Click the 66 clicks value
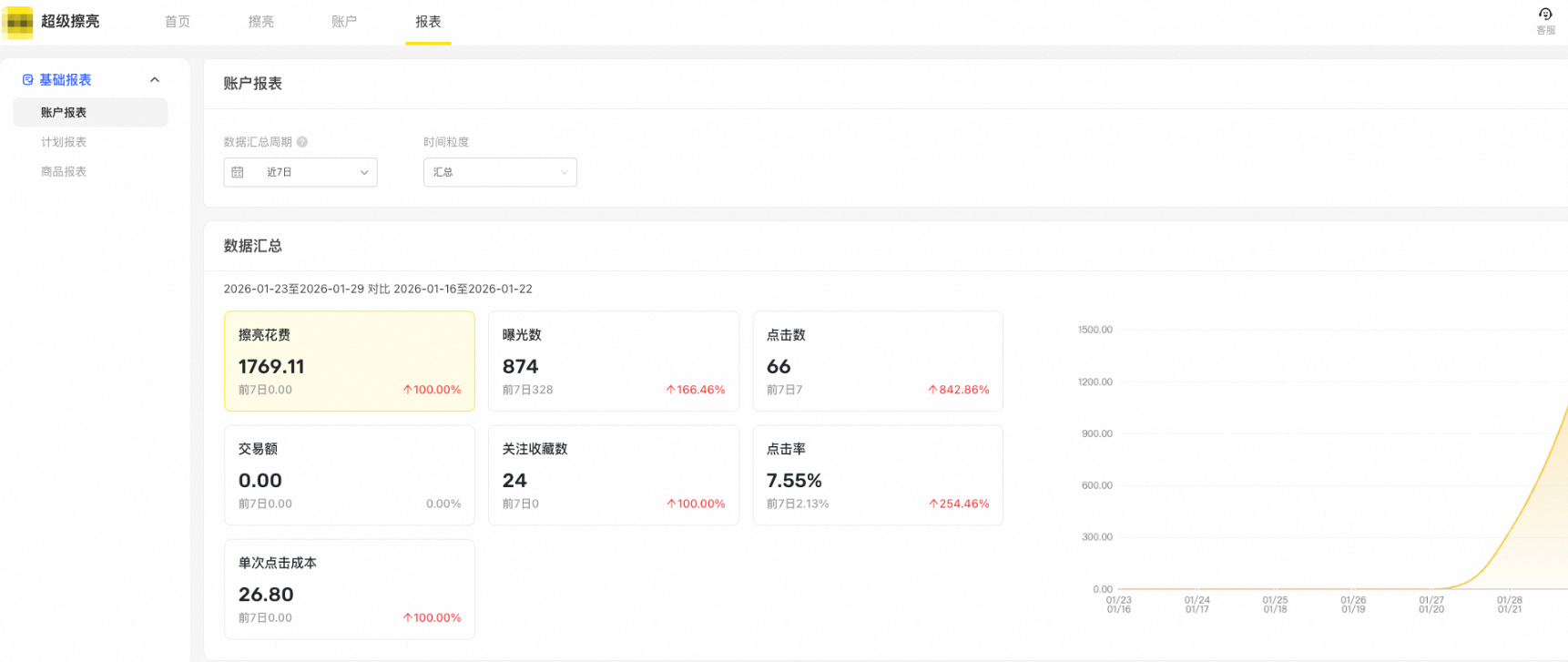Image resolution: width=1568 pixels, height=662 pixels. pyautogui.click(x=779, y=366)
